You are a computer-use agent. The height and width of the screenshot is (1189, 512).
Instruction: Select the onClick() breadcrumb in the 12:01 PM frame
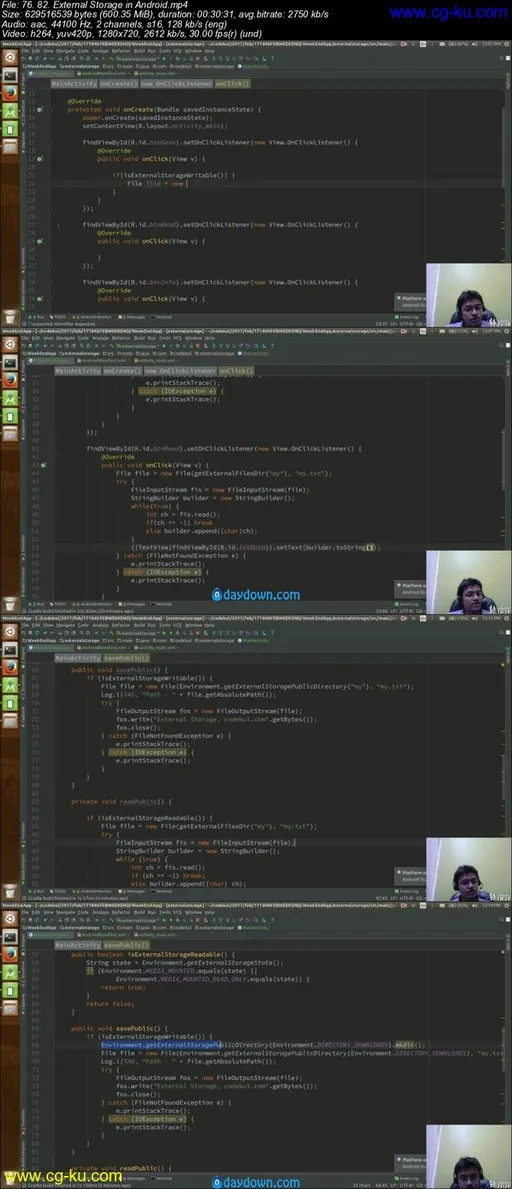coord(234,84)
